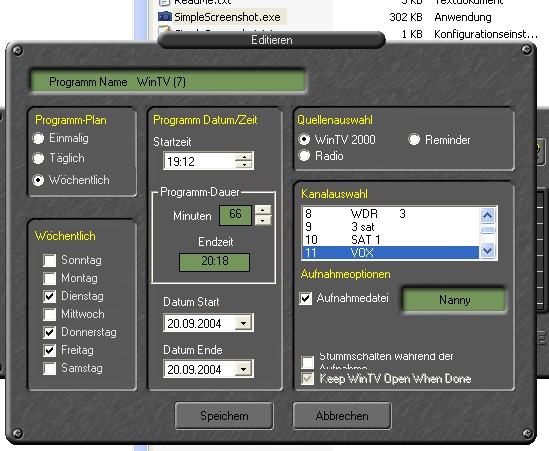Screen dimensions: 549x451
Task: Select channel 9 3 sat in list
Action: tap(390, 227)
